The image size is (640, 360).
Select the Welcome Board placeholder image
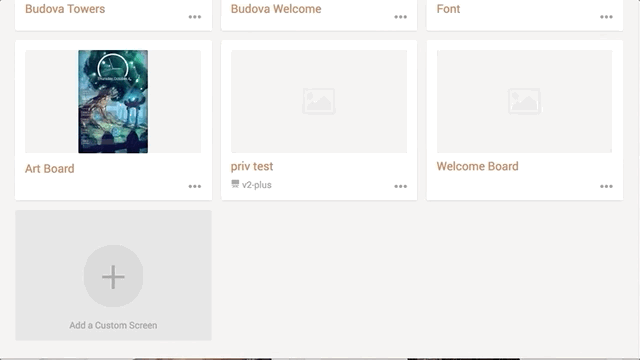524,102
